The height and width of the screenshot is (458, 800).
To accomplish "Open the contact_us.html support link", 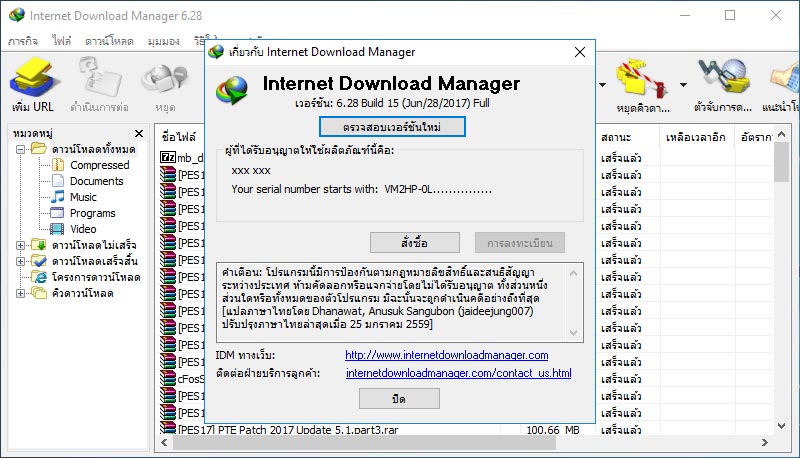I will pyautogui.click(x=458, y=373).
